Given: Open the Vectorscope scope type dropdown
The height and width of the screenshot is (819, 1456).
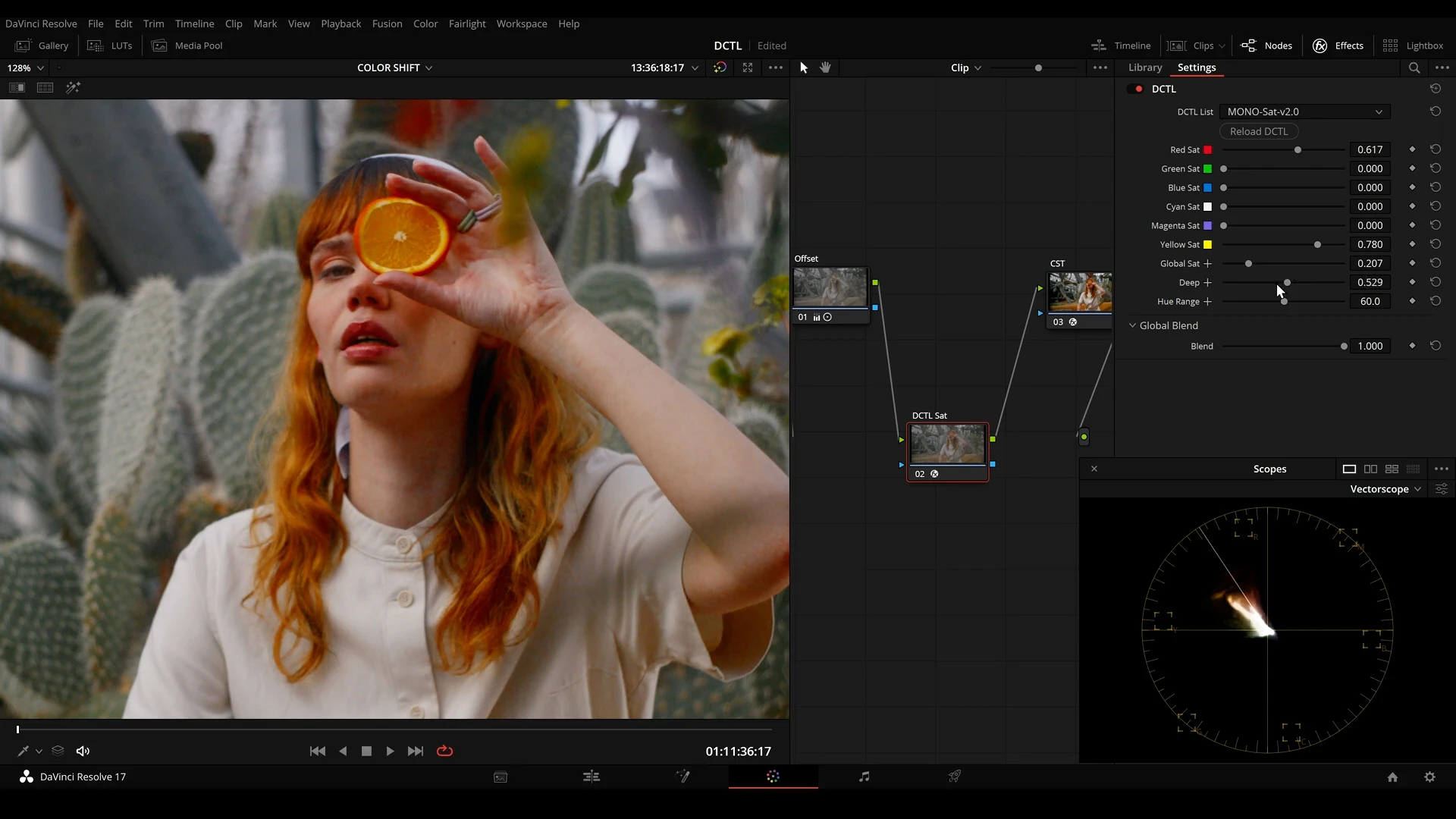Looking at the screenshot, I should tap(1385, 489).
